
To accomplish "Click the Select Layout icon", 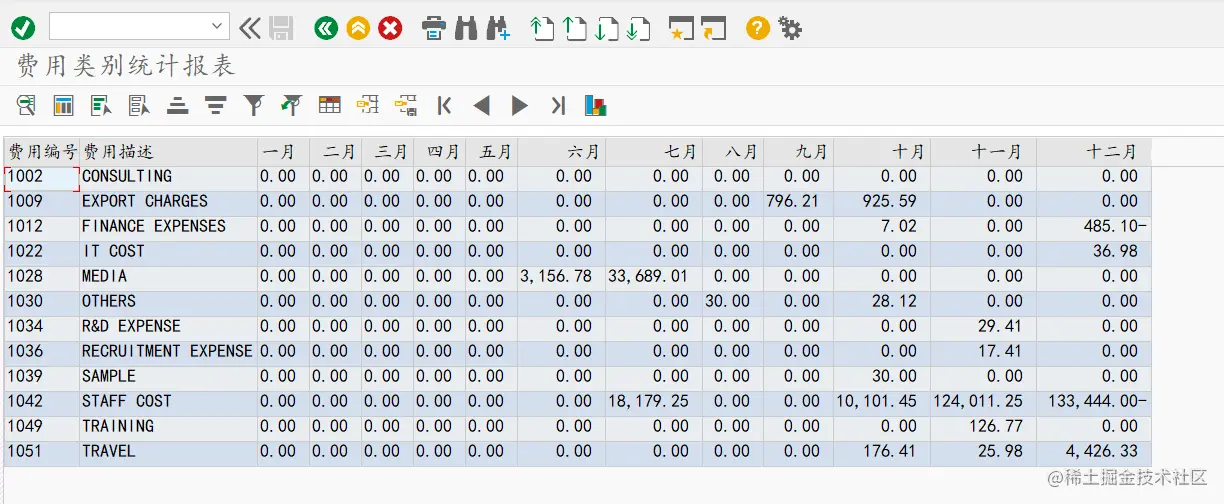I will [367, 105].
